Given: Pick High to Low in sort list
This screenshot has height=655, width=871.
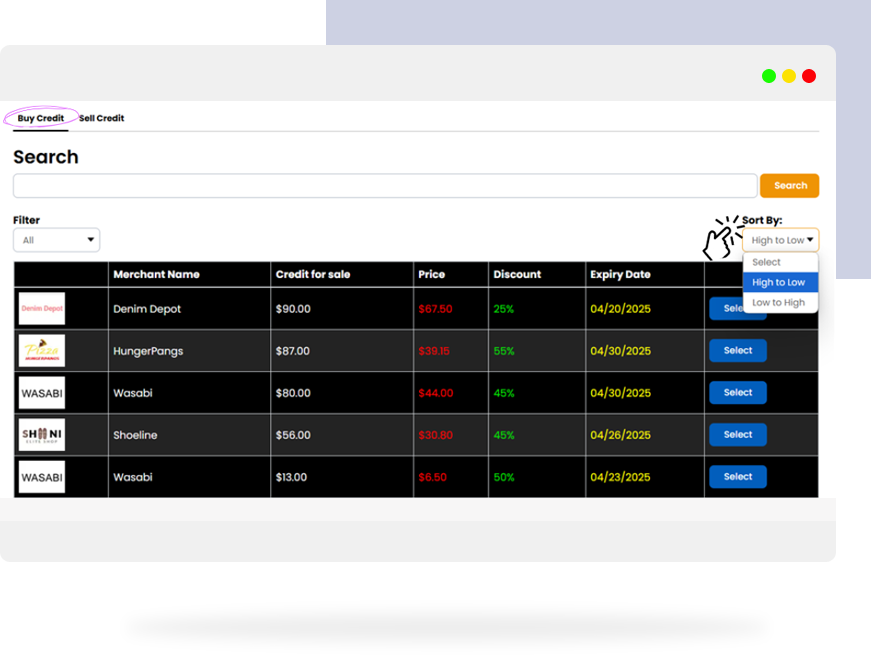Looking at the screenshot, I should [779, 282].
